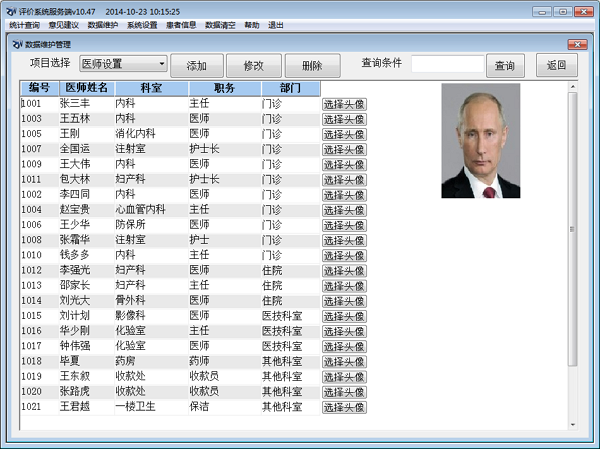Click the 修改 button
Screen dimensions: 600x449
[x=254, y=65]
